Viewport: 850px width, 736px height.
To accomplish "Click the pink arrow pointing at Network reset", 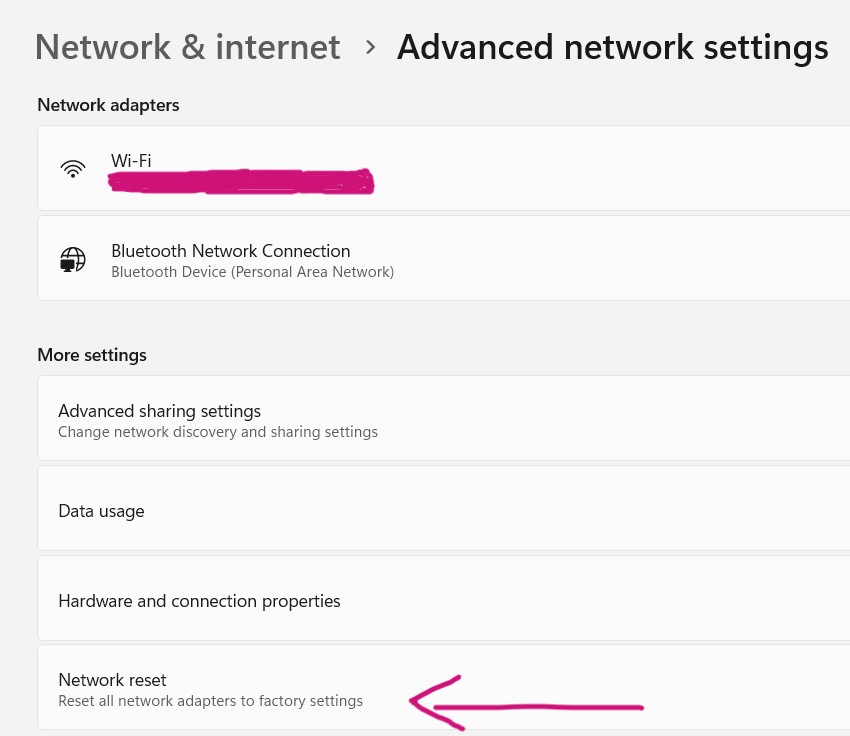I will (x=525, y=703).
